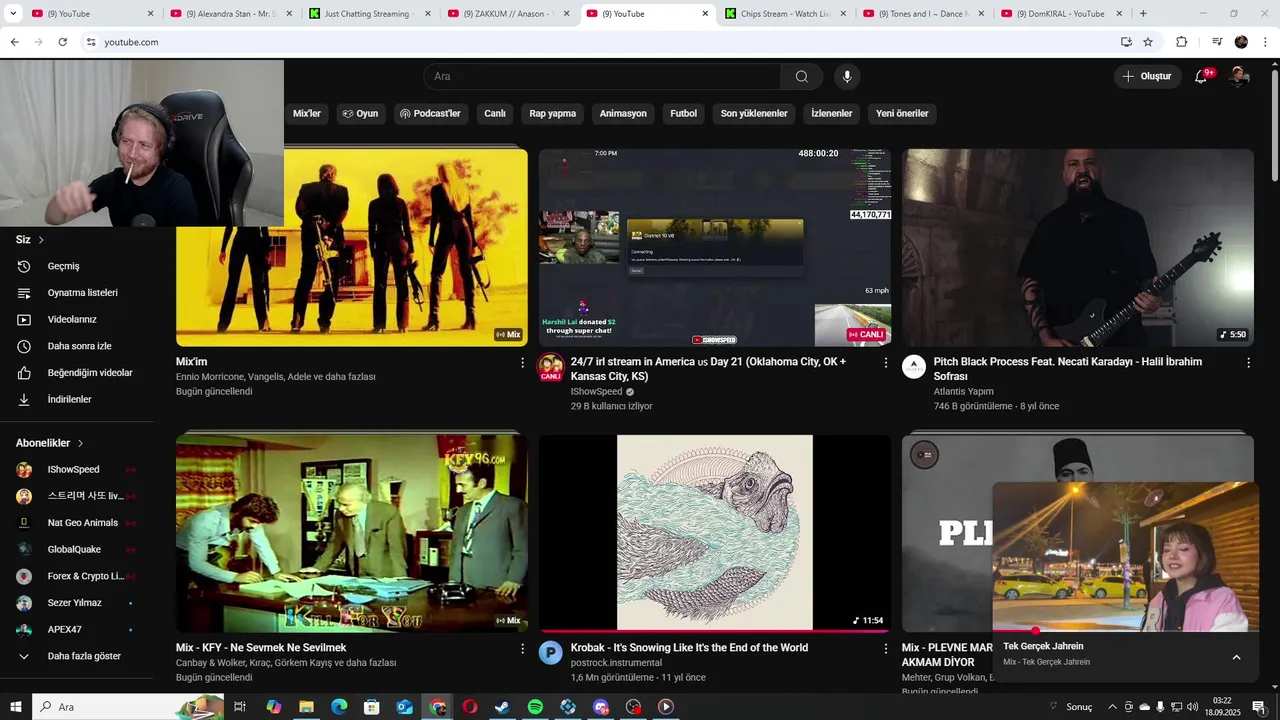Start voice search with microphone icon
This screenshot has height=720, width=1280.
pyautogui.click(x=847, y=77)
